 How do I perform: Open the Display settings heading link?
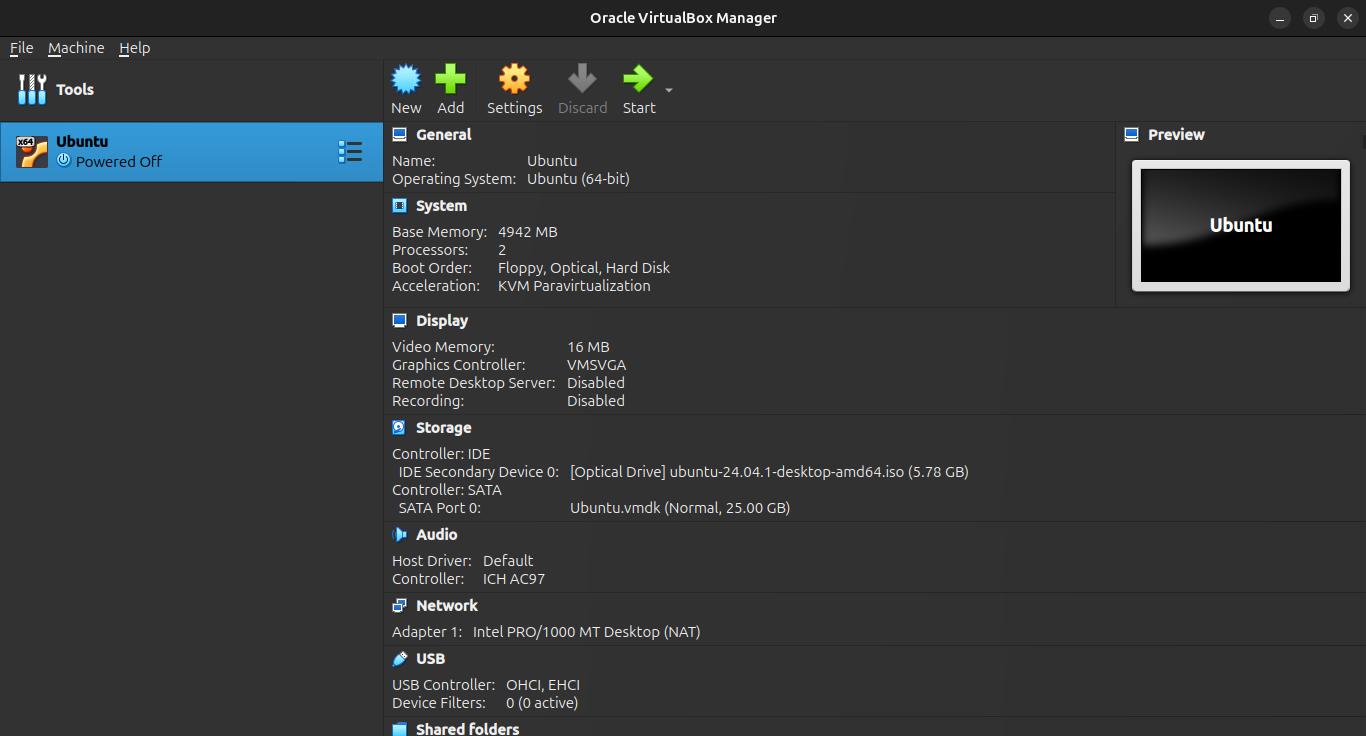[442, 321]
